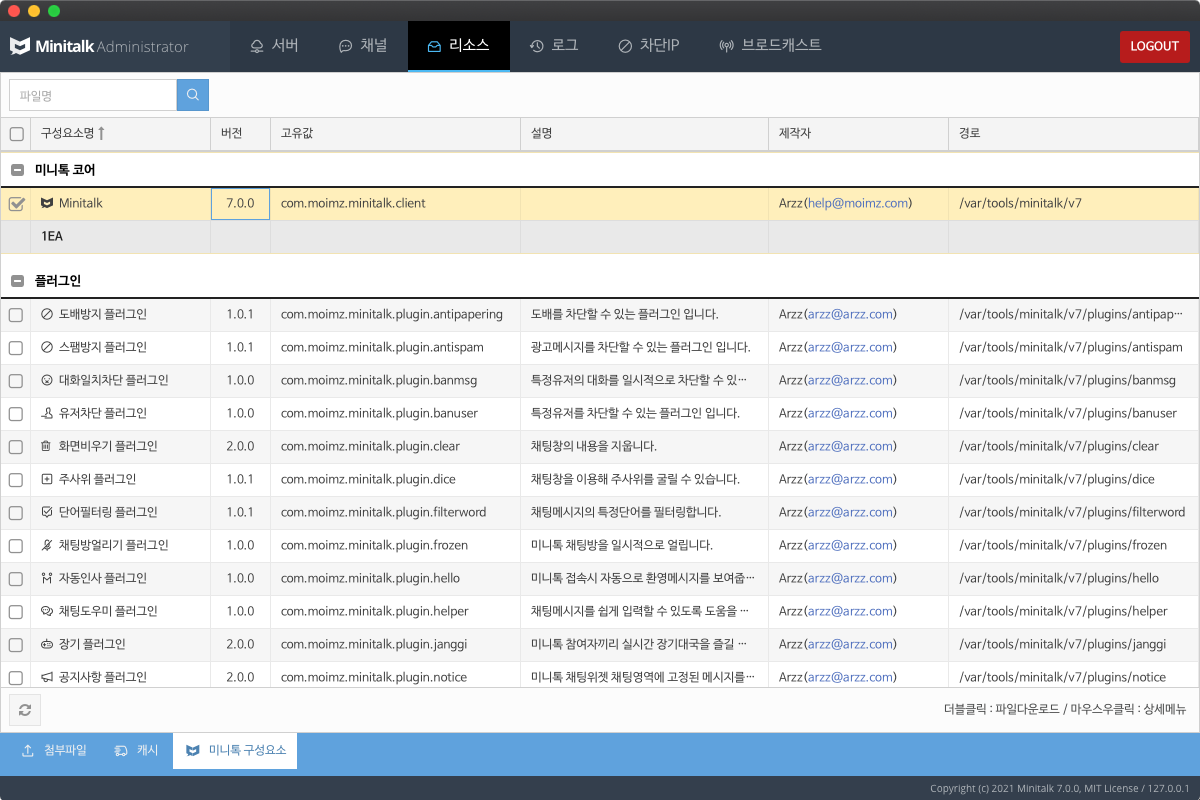Click arzz@arzz.com link in 주사위 row
This screenshot has width=1200, height=800.
point(850,479)
